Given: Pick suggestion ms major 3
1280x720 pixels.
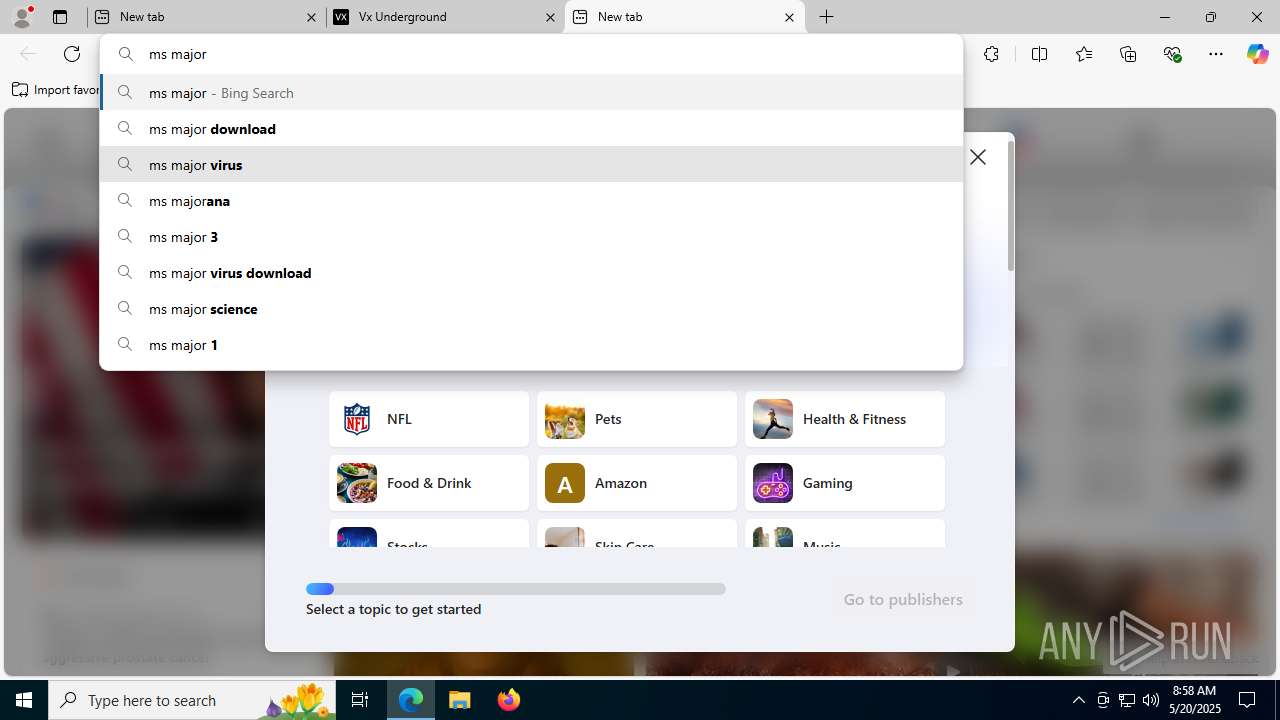Looking at the screenshot, I should (531, 237).
